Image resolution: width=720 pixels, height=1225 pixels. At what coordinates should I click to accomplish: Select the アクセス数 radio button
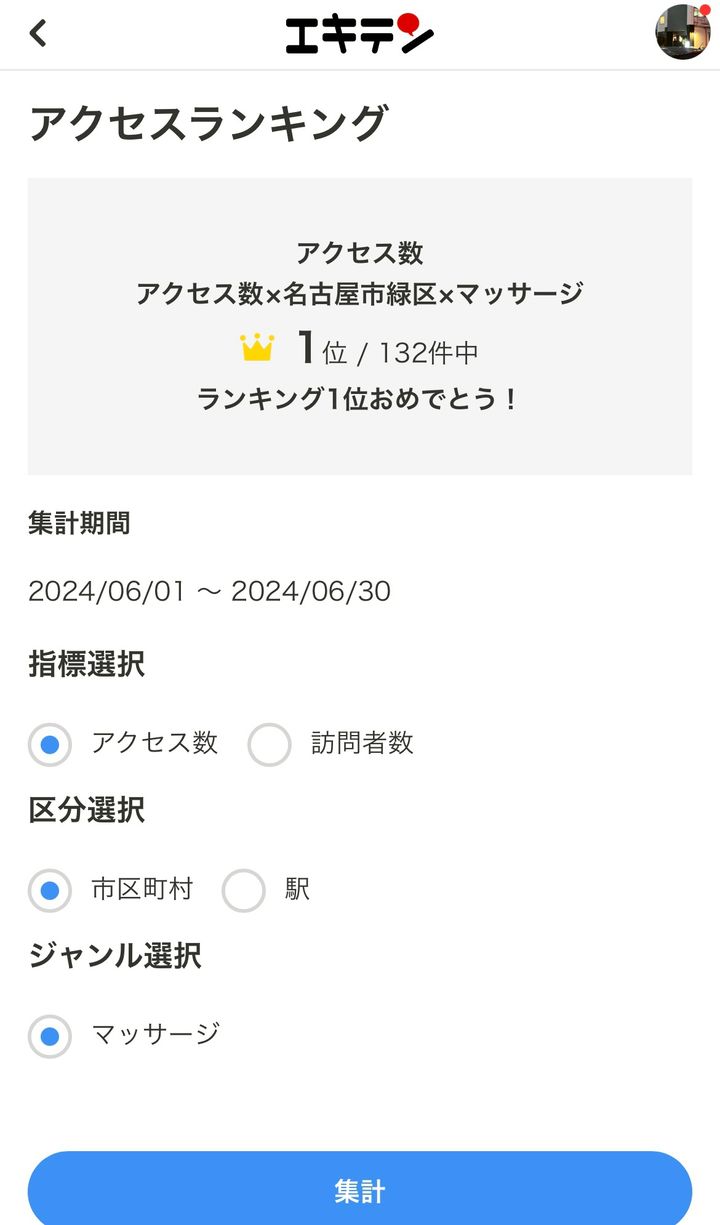(x=50, y=744)
